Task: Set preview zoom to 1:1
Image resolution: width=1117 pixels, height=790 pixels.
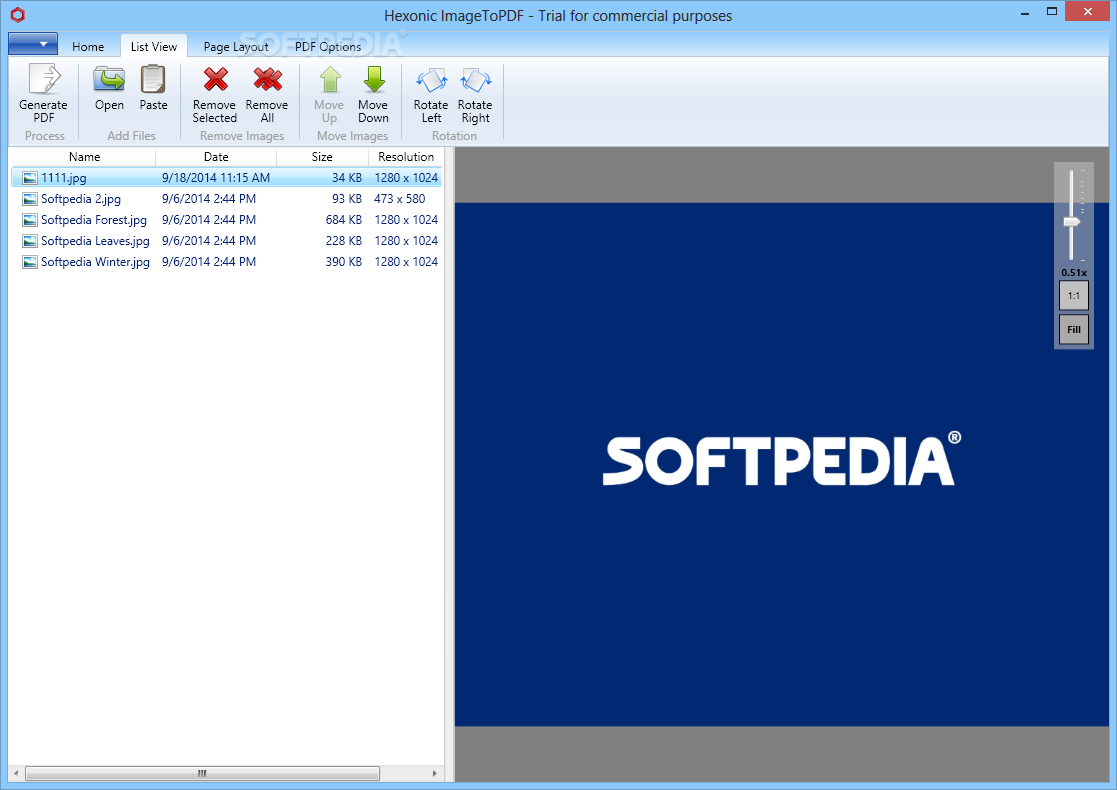Action: coord(1074,296)
